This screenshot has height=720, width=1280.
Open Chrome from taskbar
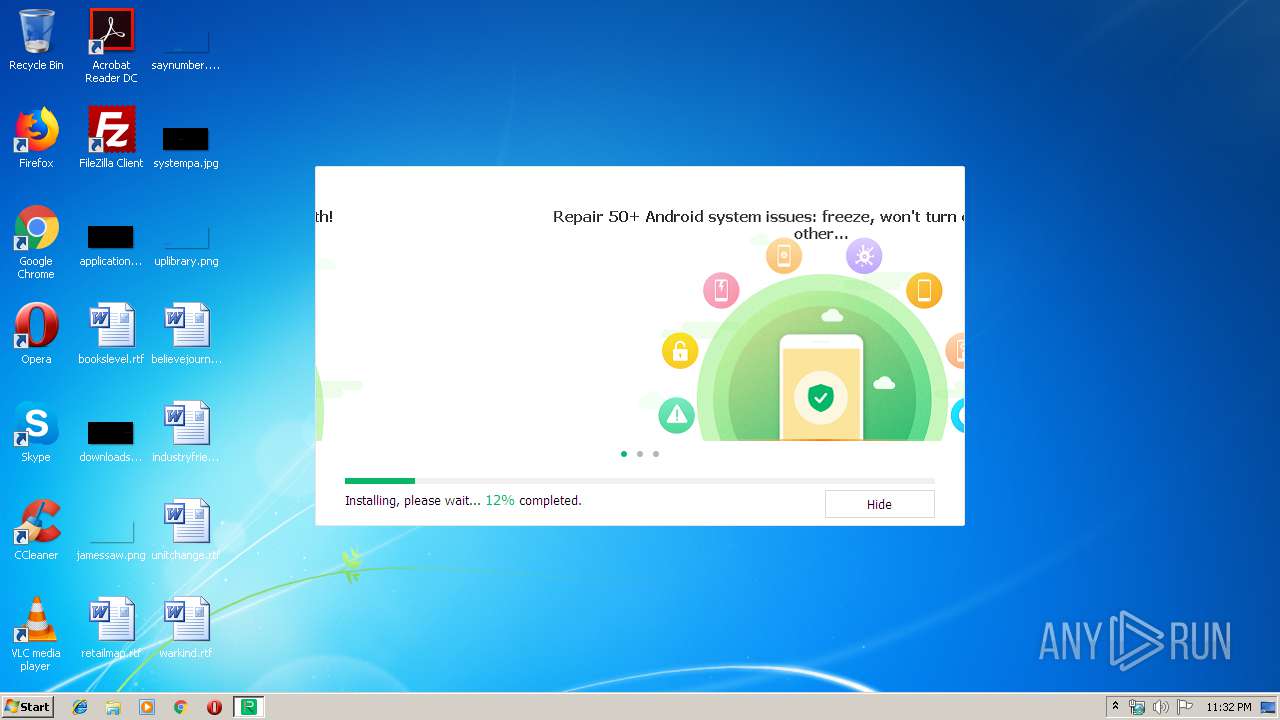point(180,707)
